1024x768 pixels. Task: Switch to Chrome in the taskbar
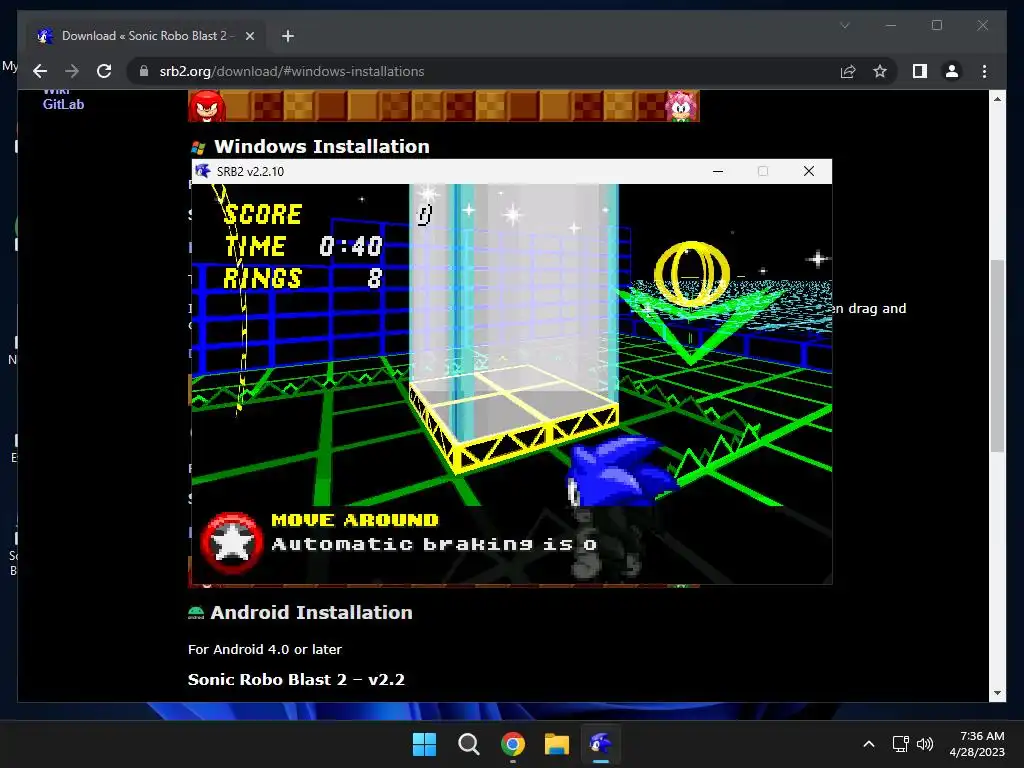(x=513, y=744)
